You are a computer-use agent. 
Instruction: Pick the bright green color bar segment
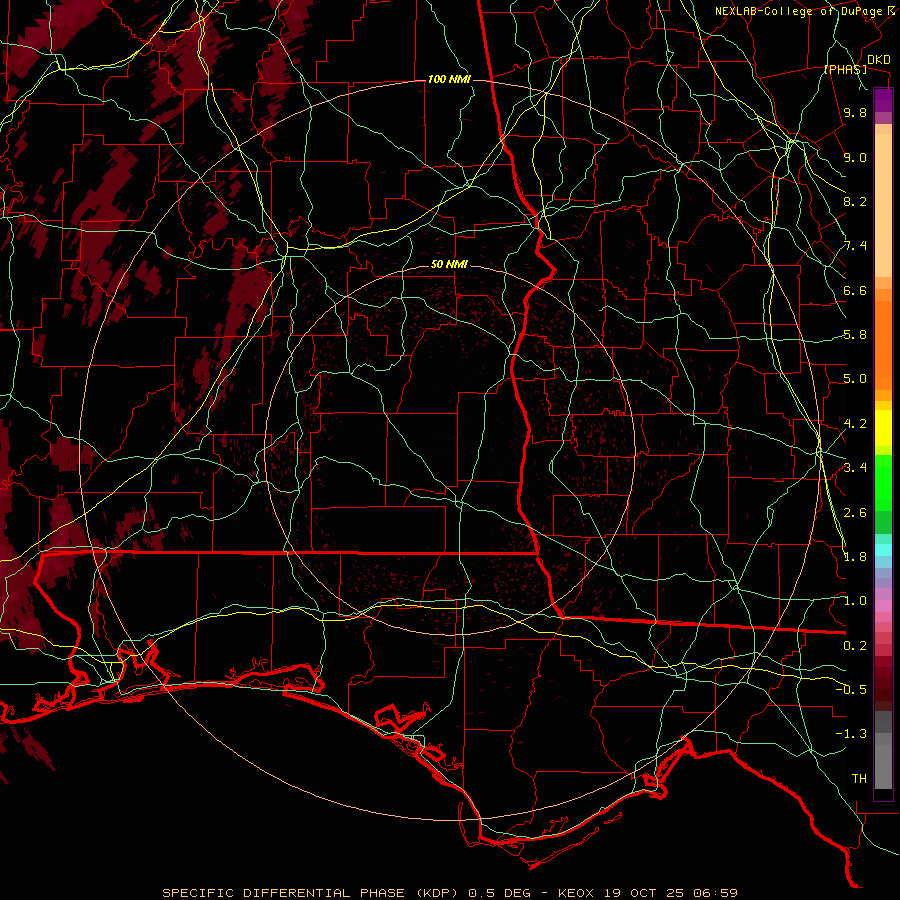[883, 483]
